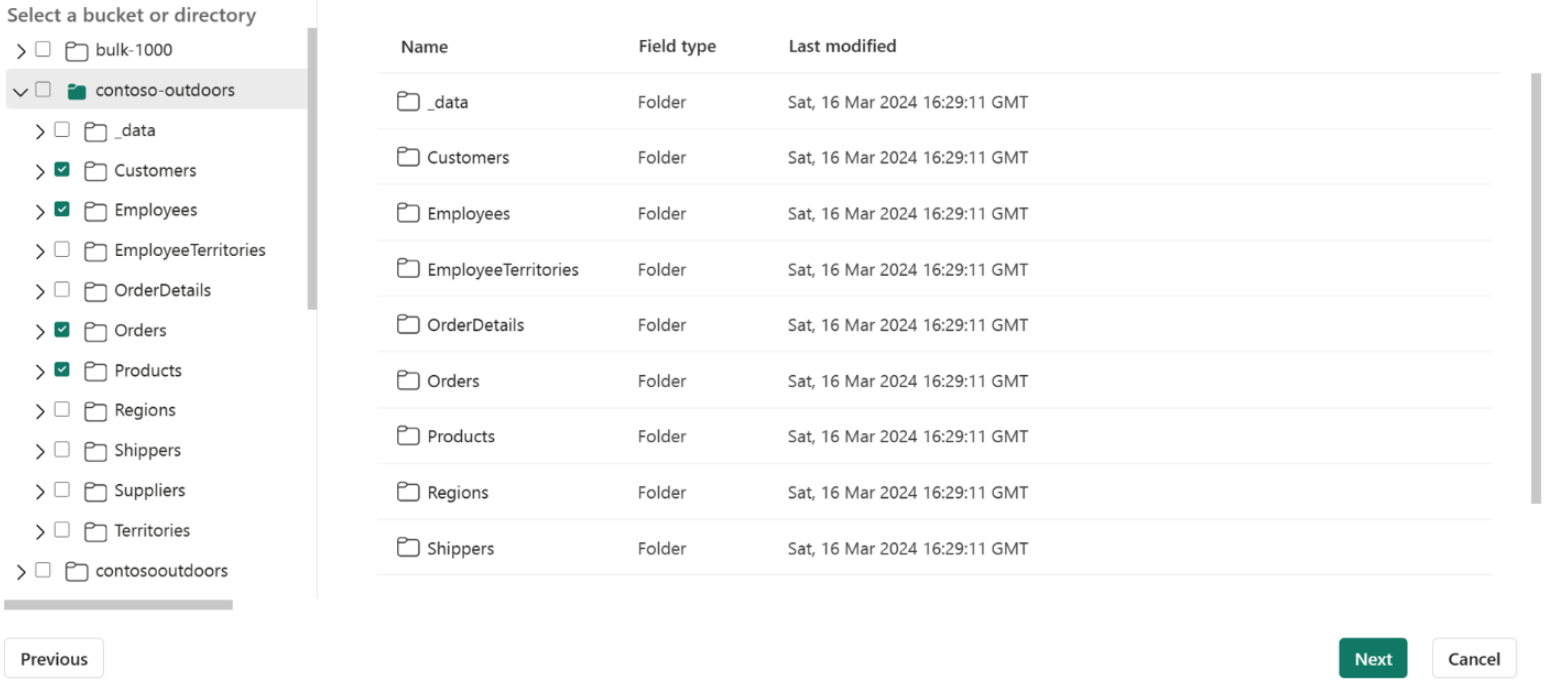This screenshot has height=687, width=1544.
Task: Click the _data folder icon in file list
Action: [x=408, y=101]
